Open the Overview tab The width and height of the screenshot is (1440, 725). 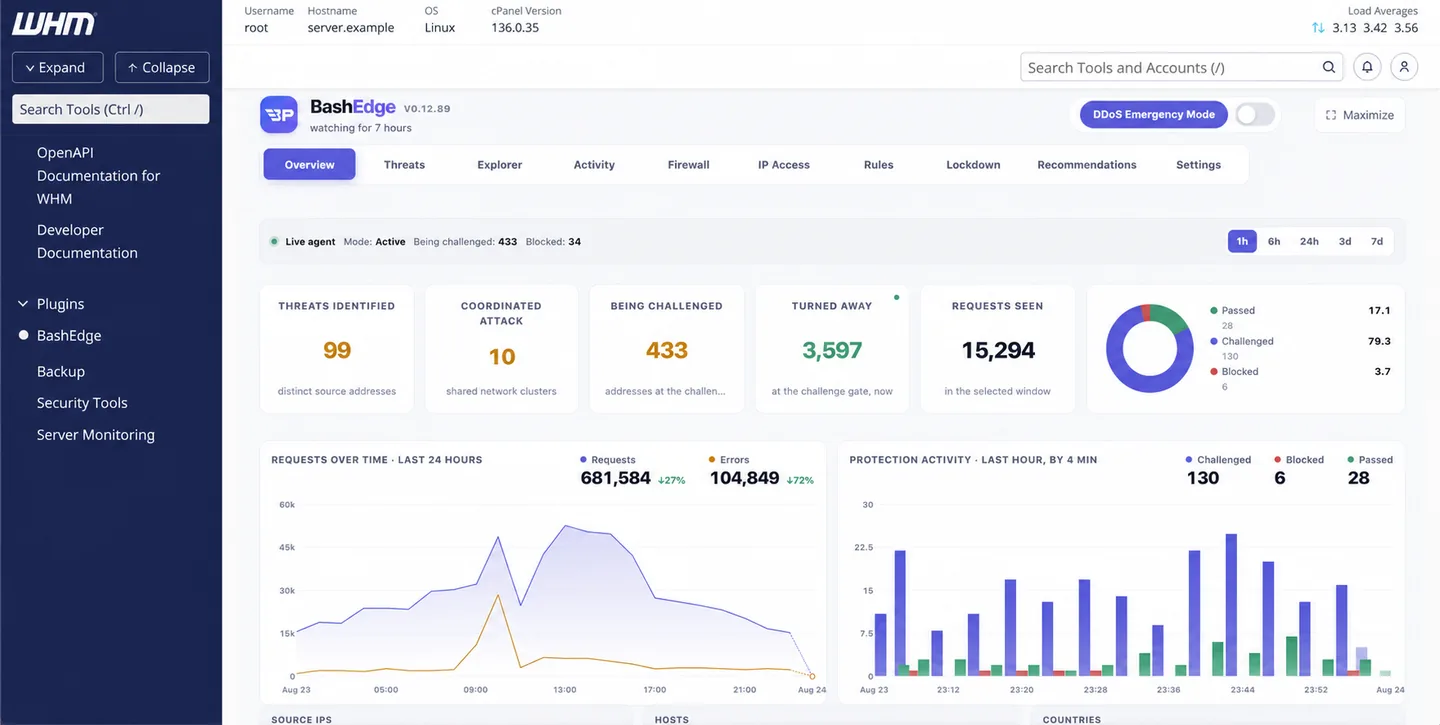[x=309, y=164]
